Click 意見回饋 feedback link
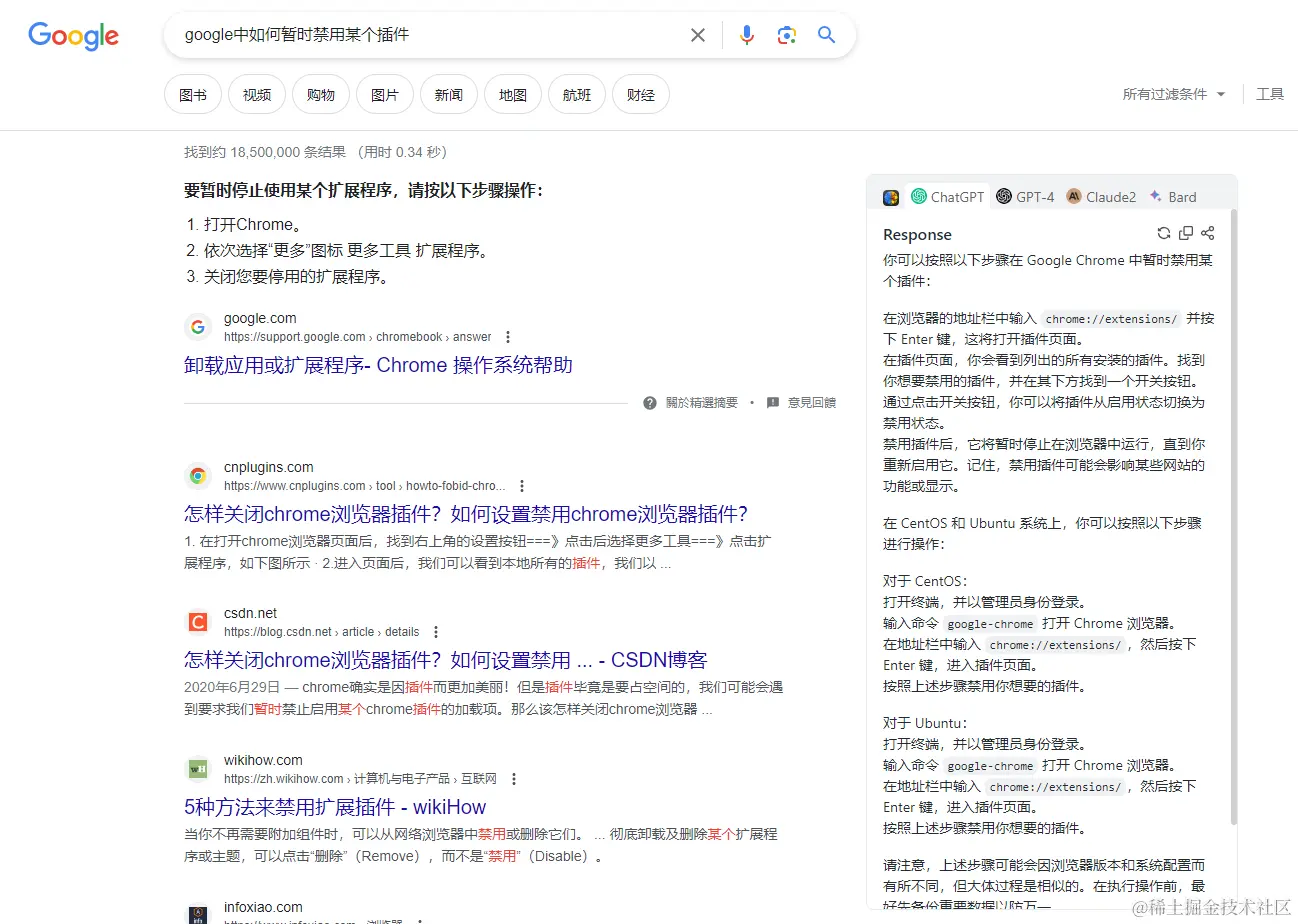 click(811, 403)
